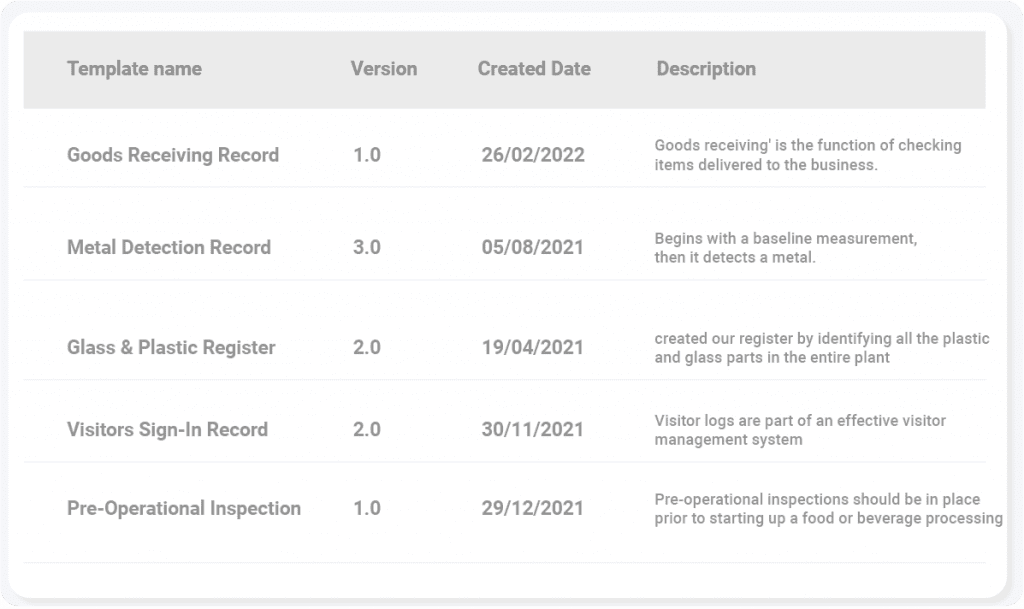Screen dimensions: 1024x609
Task: Click the 19/04/2021 created date
Action: click(x=532, y=348)
